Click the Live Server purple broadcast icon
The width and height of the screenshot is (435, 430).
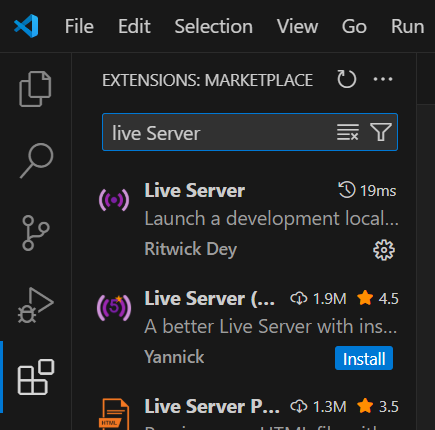pyautogui.click(x=114, y=200)
